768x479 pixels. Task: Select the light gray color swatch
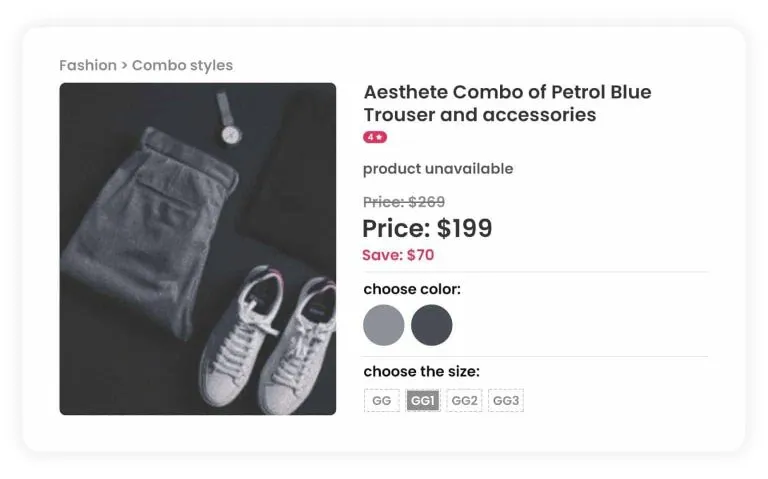[x=384, y=325]
